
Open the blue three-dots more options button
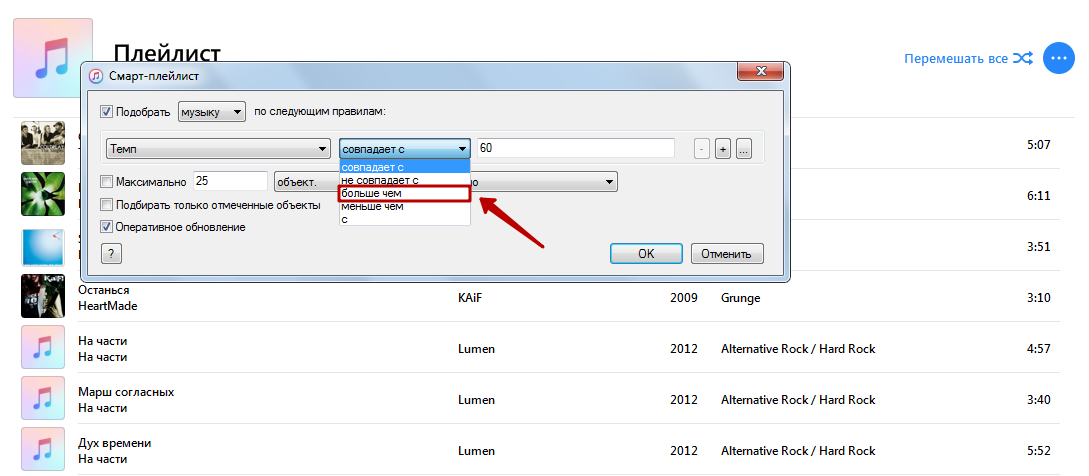[x=1058, y=59]
